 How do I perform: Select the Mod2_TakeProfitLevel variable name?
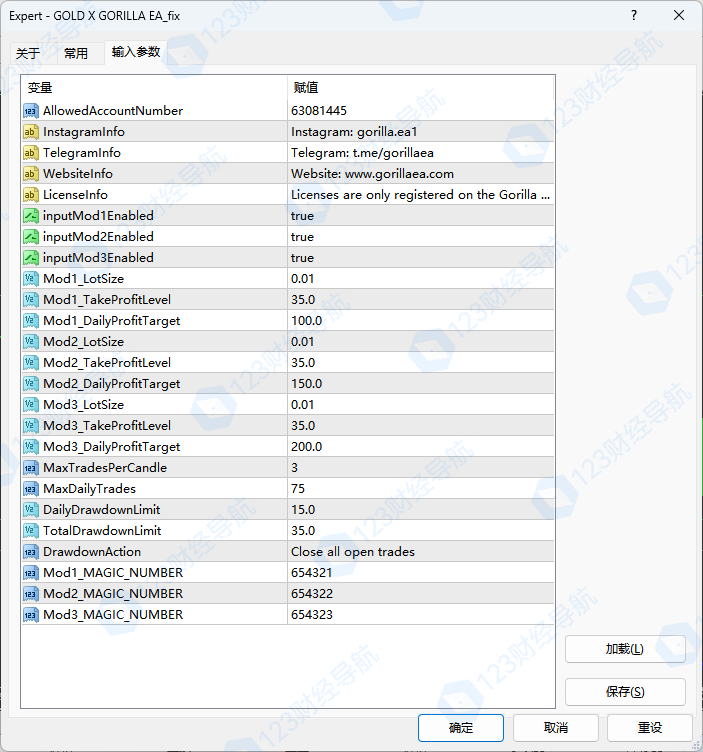(x=107, y=363)
